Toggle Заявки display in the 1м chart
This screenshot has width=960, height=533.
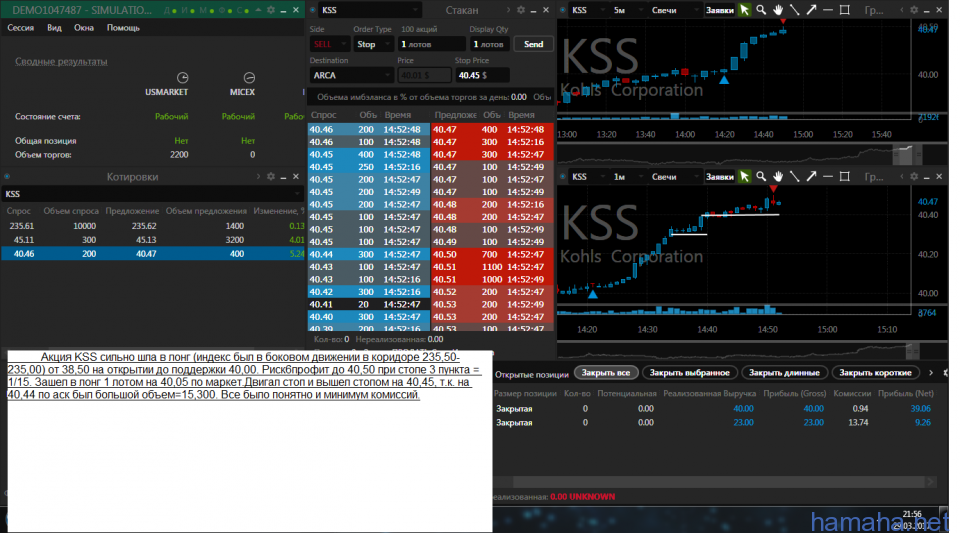(719, 176)
